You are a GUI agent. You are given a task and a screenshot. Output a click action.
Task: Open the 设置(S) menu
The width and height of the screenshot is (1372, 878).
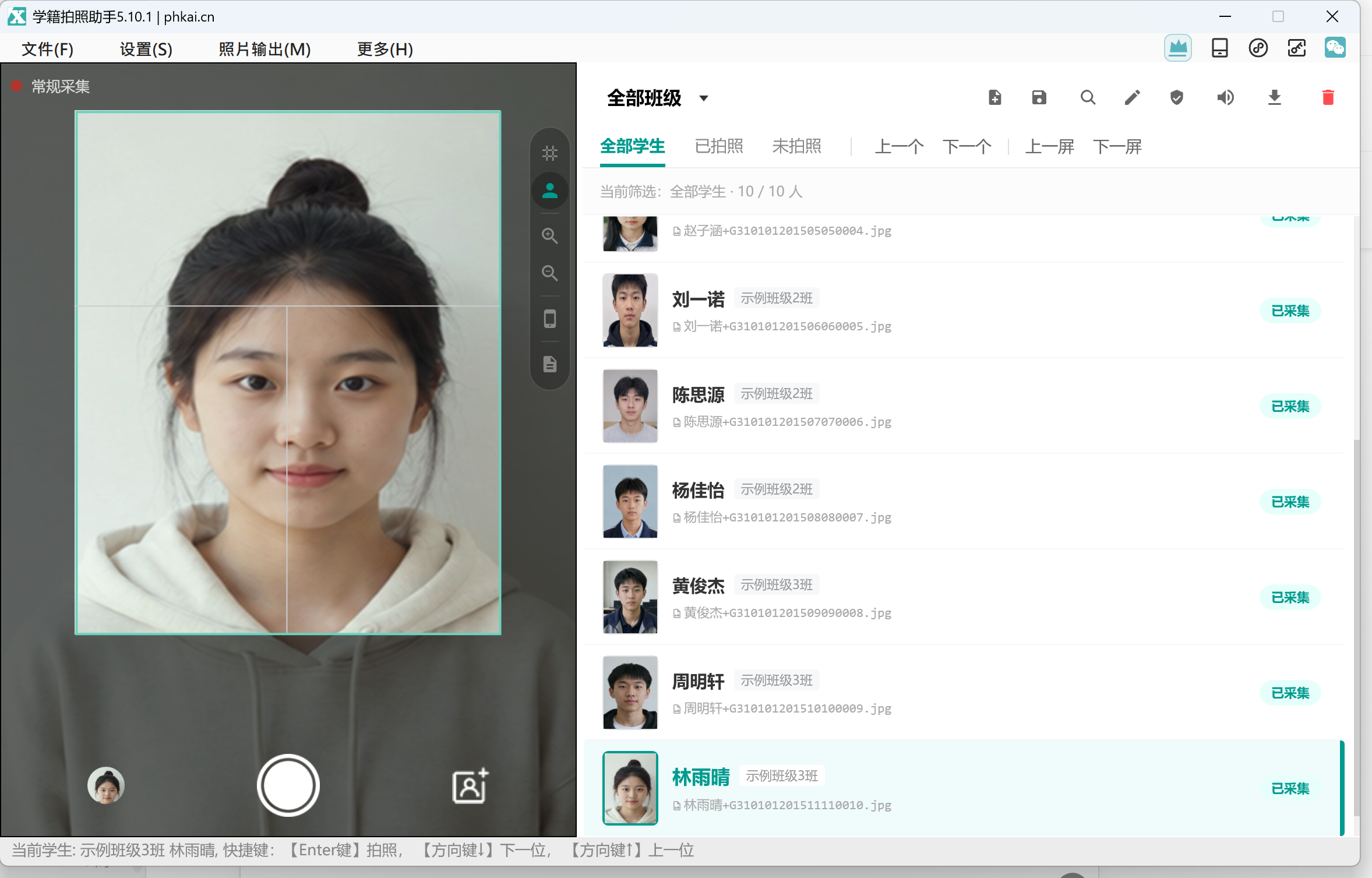point(146,49)
